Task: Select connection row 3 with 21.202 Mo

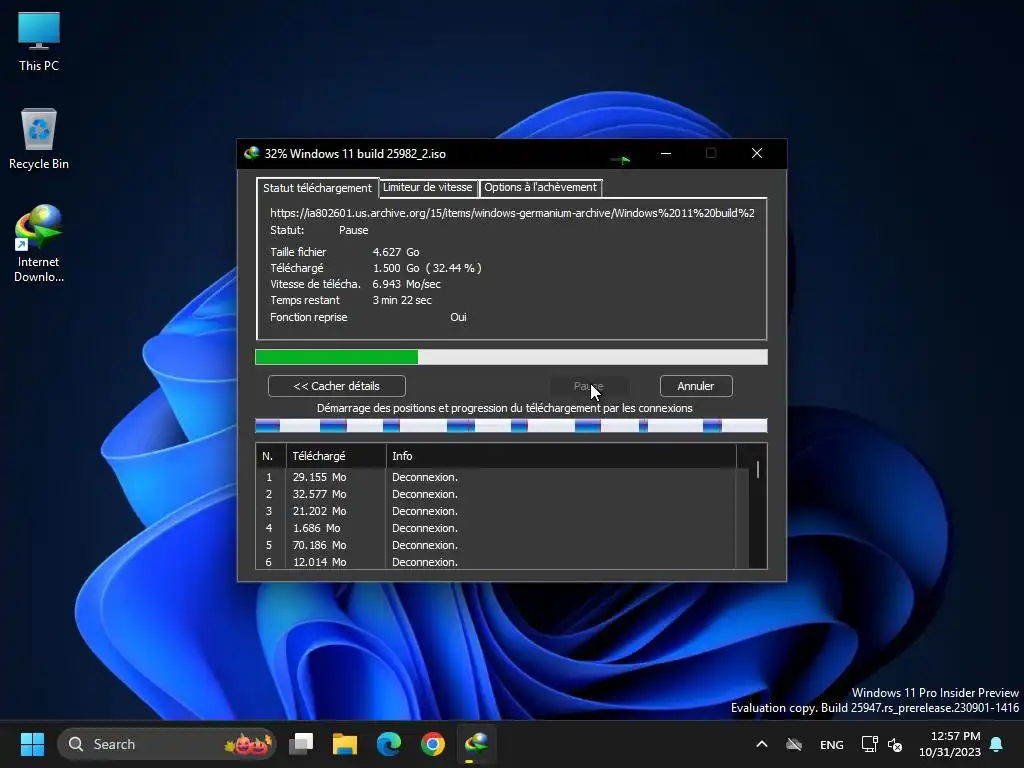Action: [x=496, y=511]
